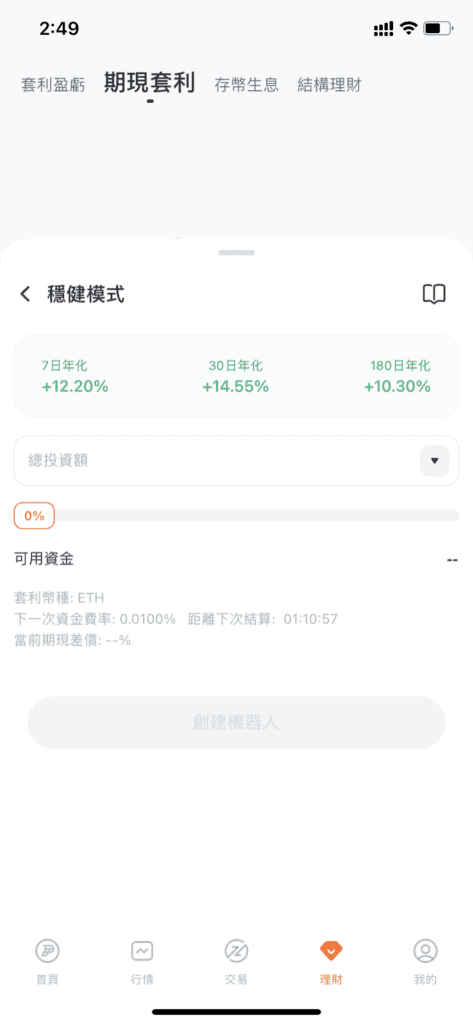The image size is (473, 1024).
Task: Go to 首頁 home icon
Action: 47,951
